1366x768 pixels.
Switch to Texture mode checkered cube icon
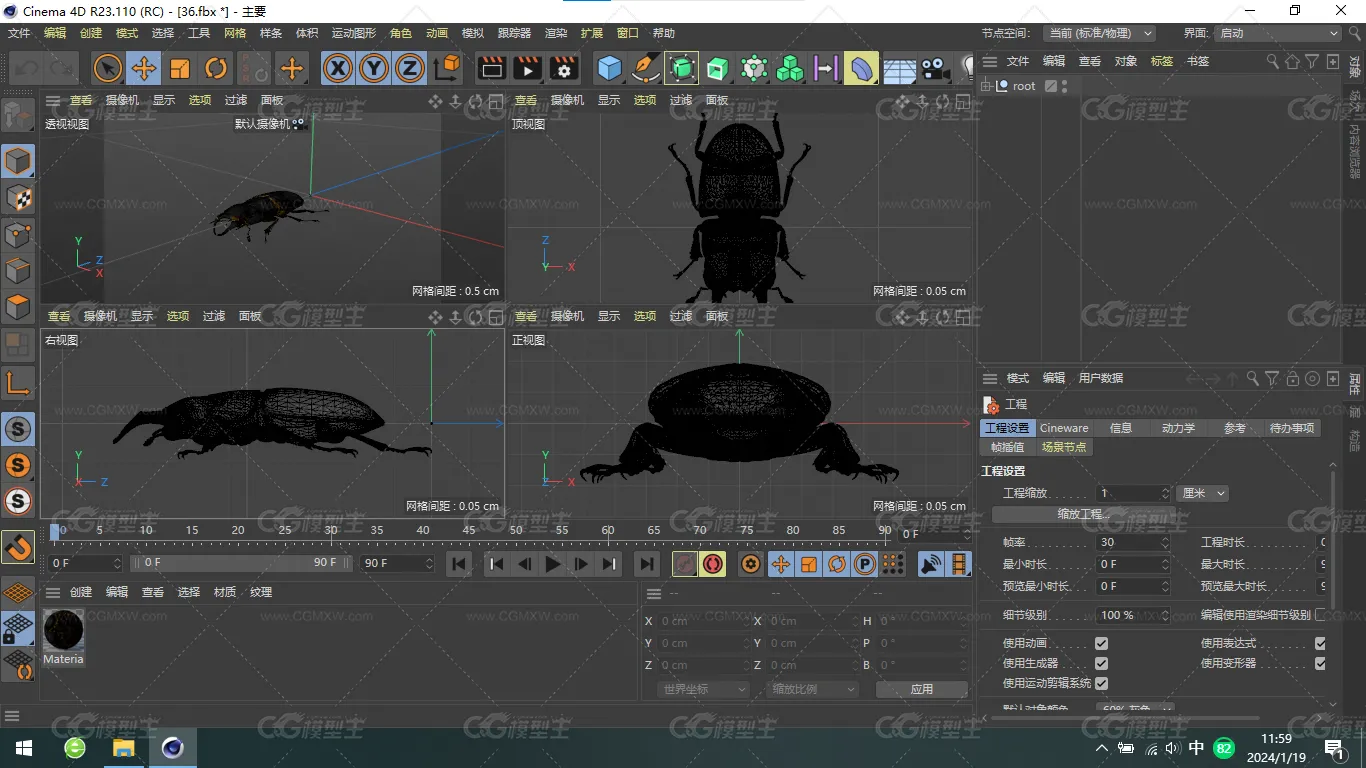(18, 197)
